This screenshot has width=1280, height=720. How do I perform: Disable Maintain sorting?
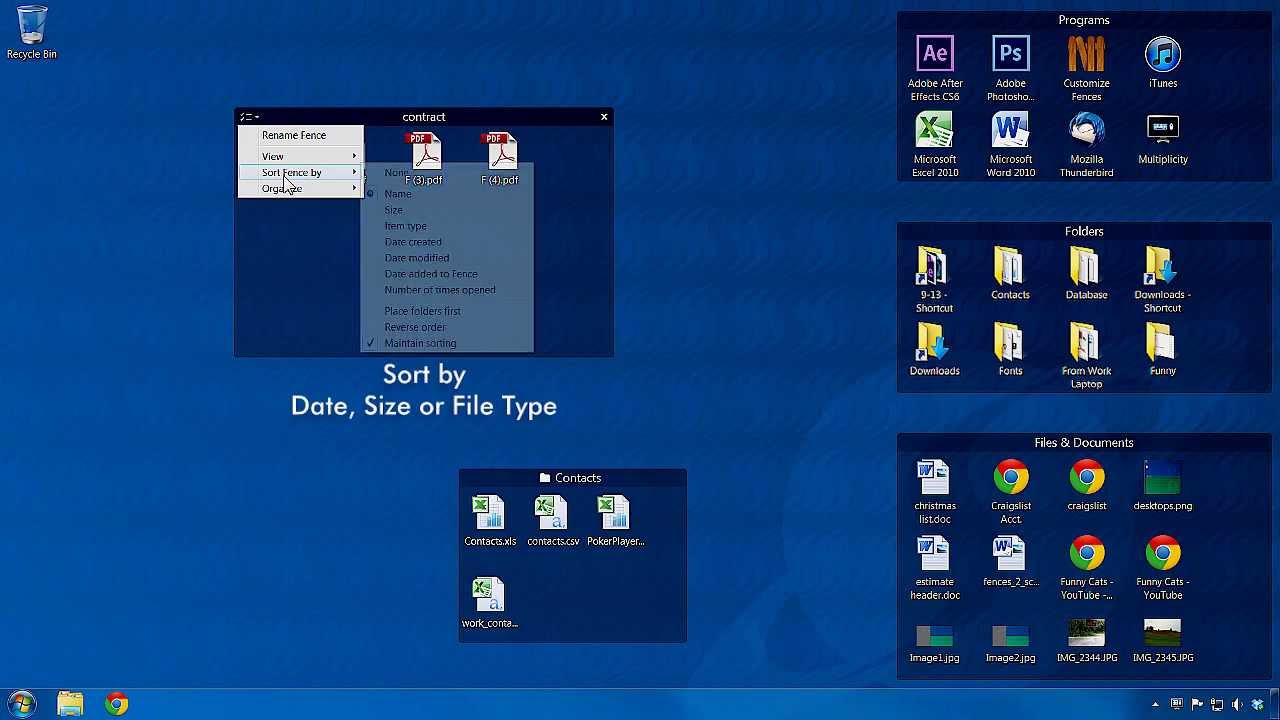(x=420, y=343)
